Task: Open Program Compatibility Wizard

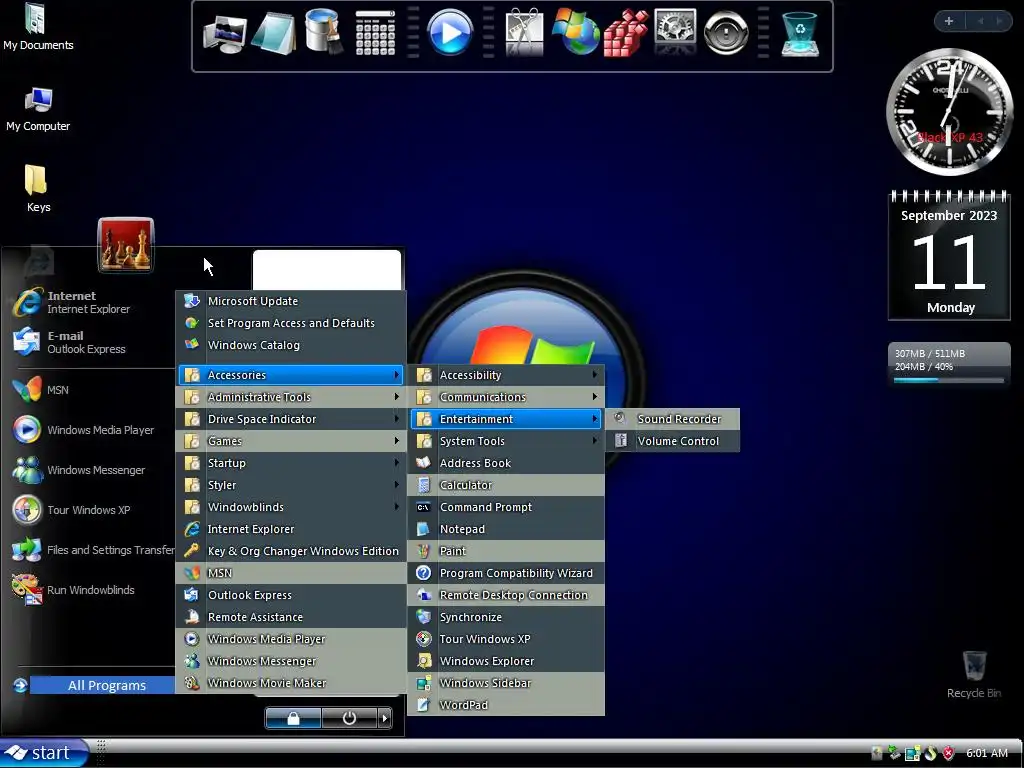Action: (x=506, y=573)
